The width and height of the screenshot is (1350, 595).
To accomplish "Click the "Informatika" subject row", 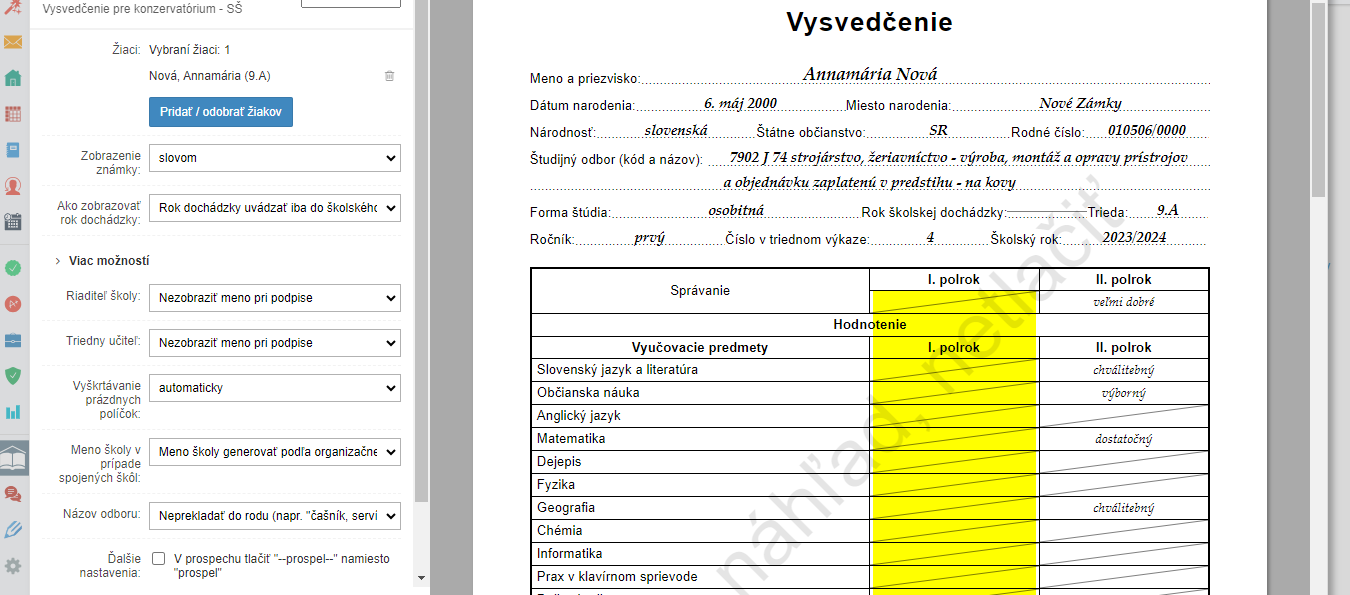I will click(700, 554).
